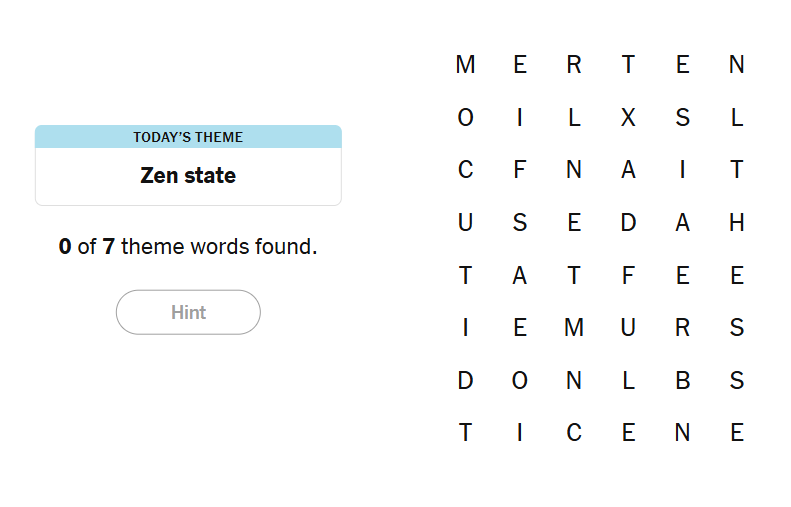Image resolution: width=791 pixels, height=507 pixels.
Task: Click the Today's Theme header banner
Action: click(x=188, y=137)
